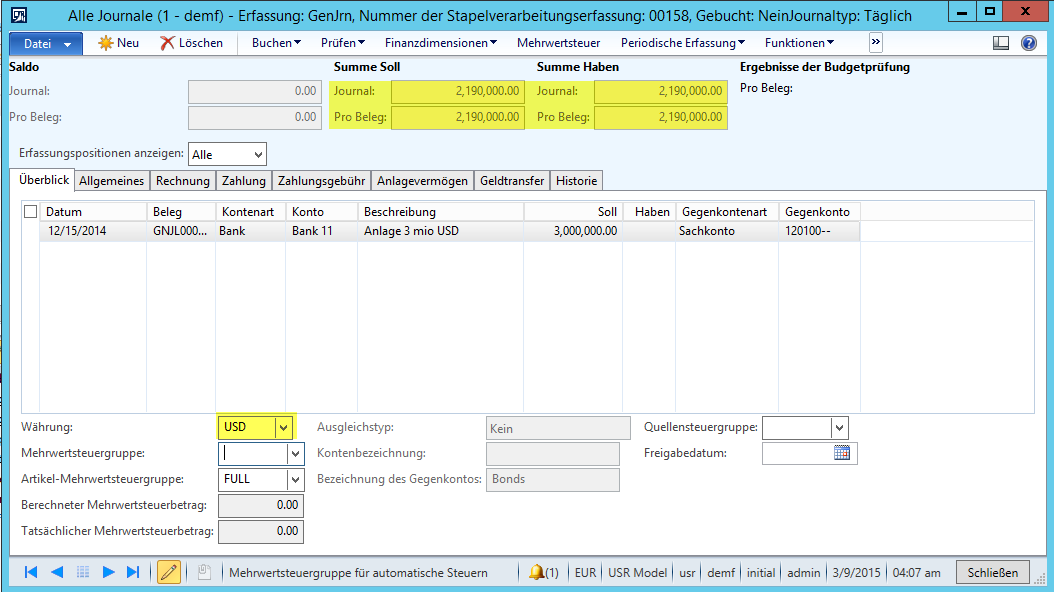Open the Finanzdimensionen menu
Image resolution: width=1054 pixels, height=592 pixels.
440,43
